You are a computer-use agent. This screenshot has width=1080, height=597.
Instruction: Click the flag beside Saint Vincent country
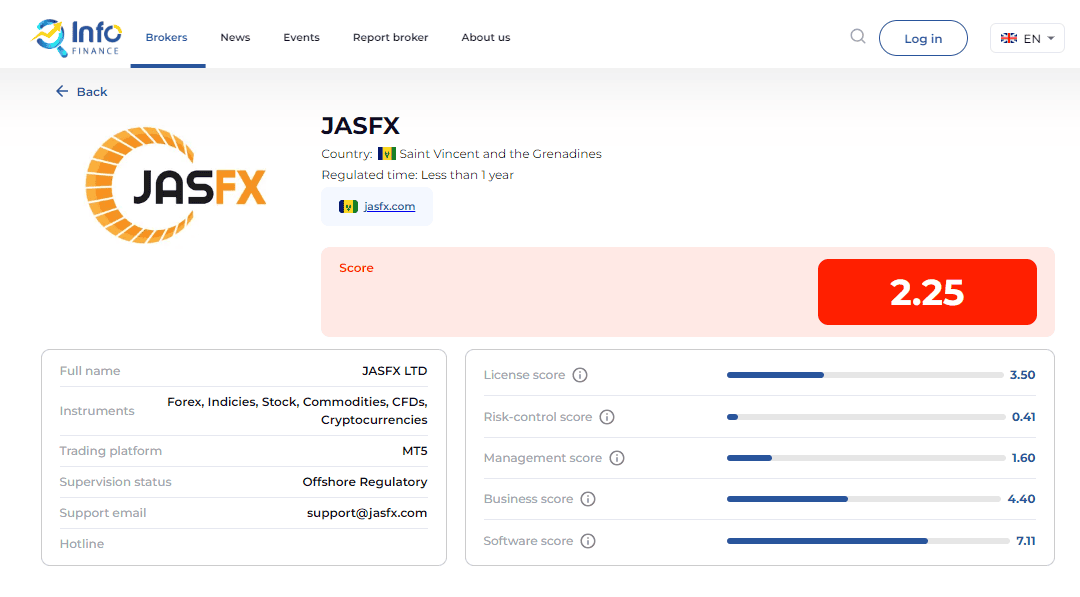coord(386,154)
